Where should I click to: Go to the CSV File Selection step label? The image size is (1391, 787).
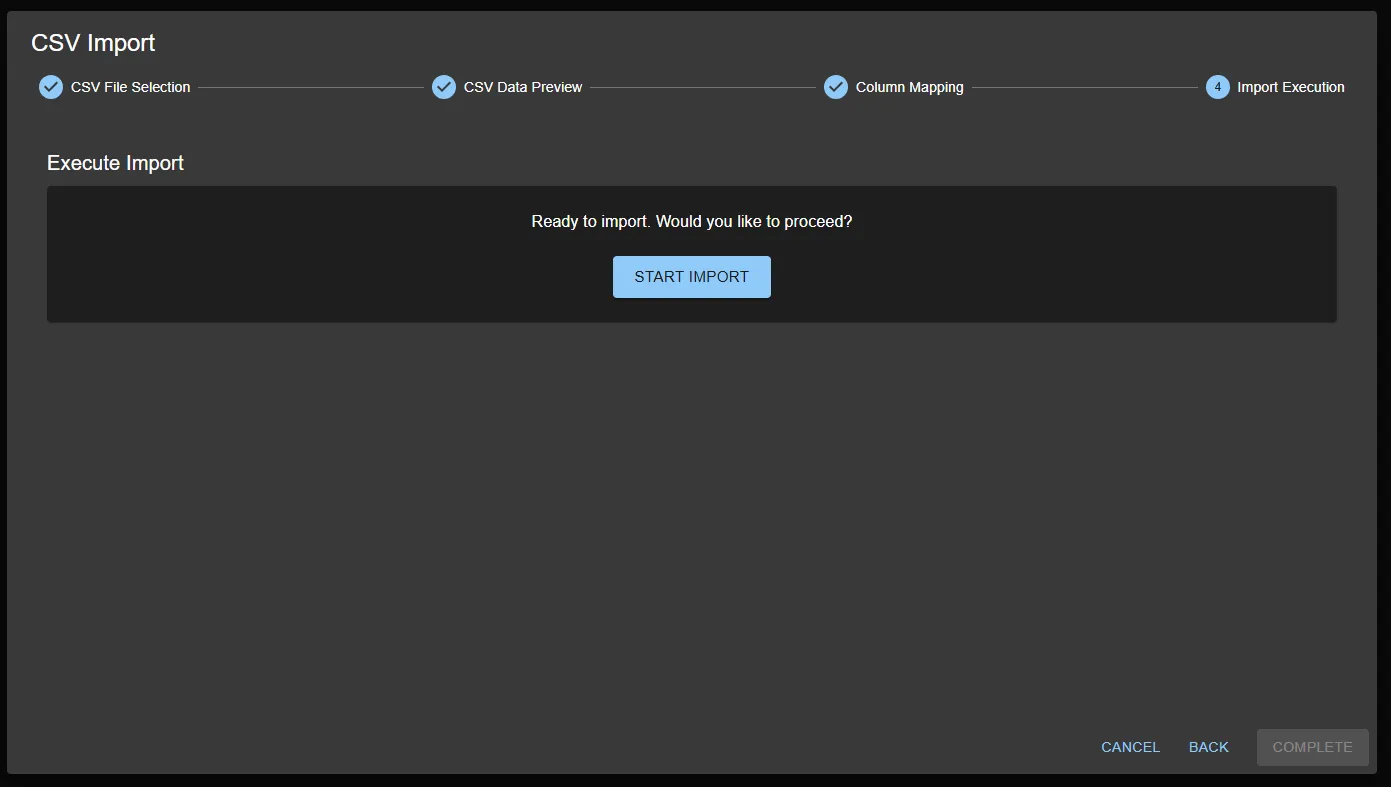pyautogui.click(x=130, y=87)
